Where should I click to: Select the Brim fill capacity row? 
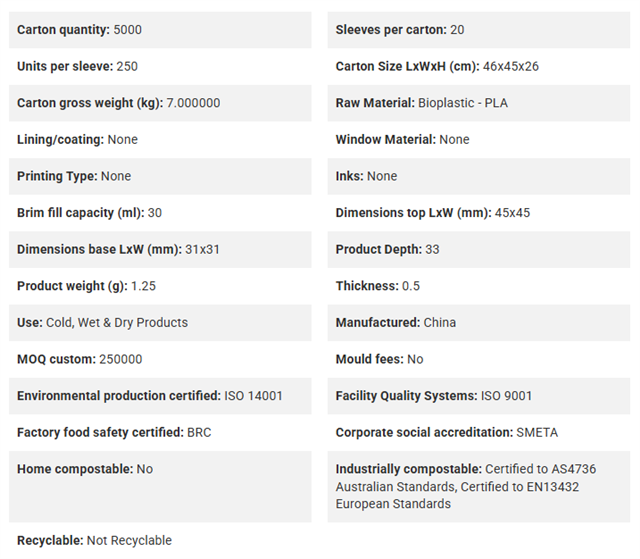[x=160, y=213]
